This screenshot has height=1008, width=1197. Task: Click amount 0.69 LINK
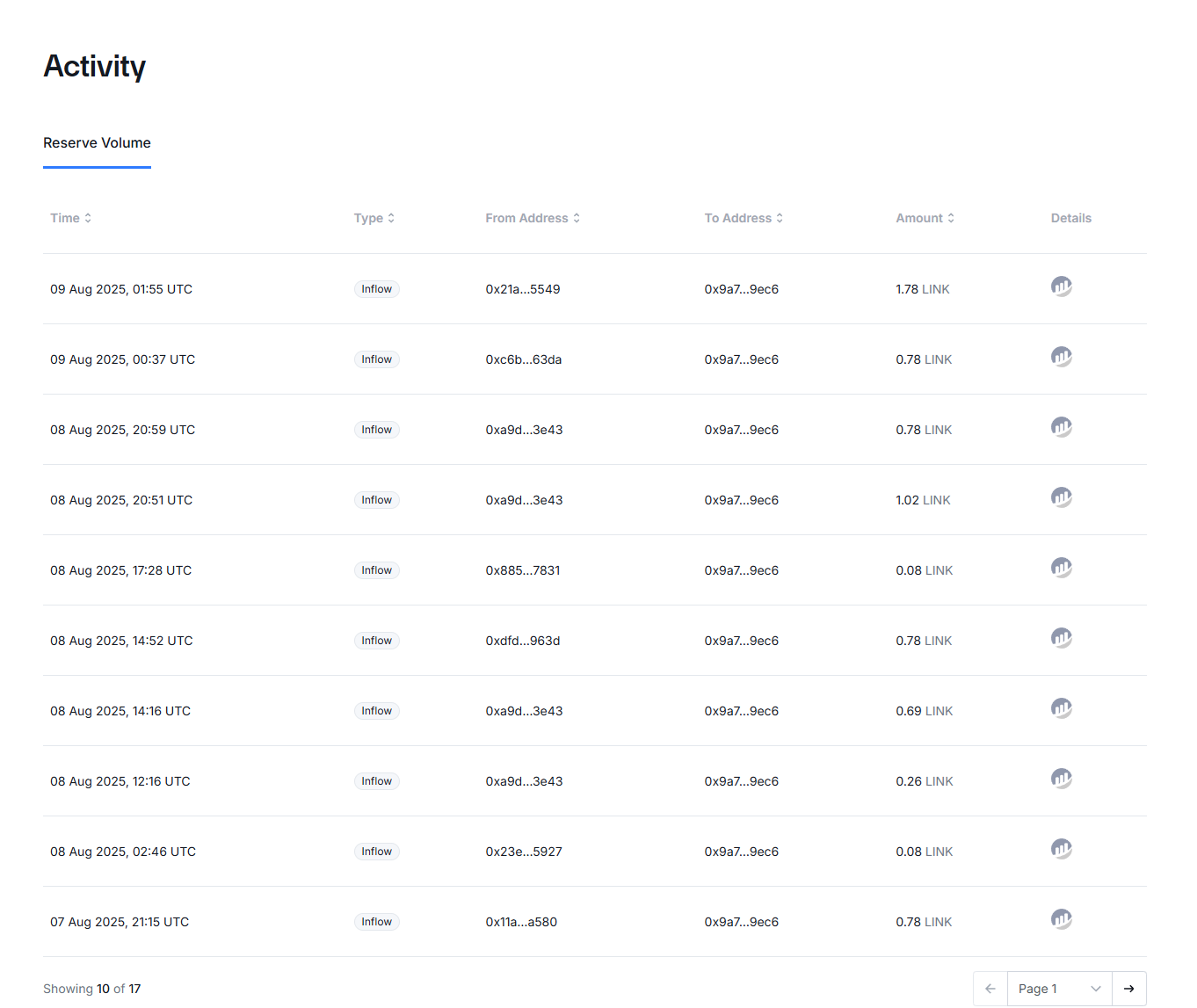point(925,711)
